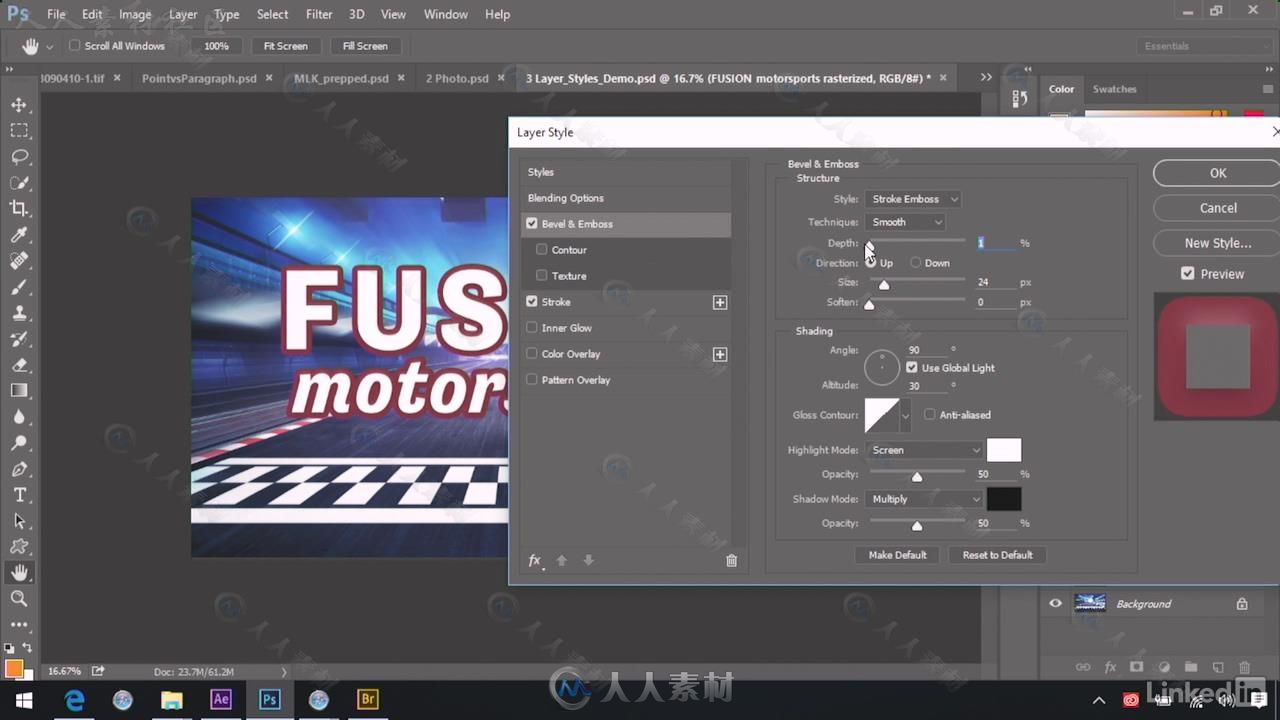Click move effect down arrow in Layer Style
Image resolution: width=1280 pixels, height=720 pixels.
click(588, 561)
